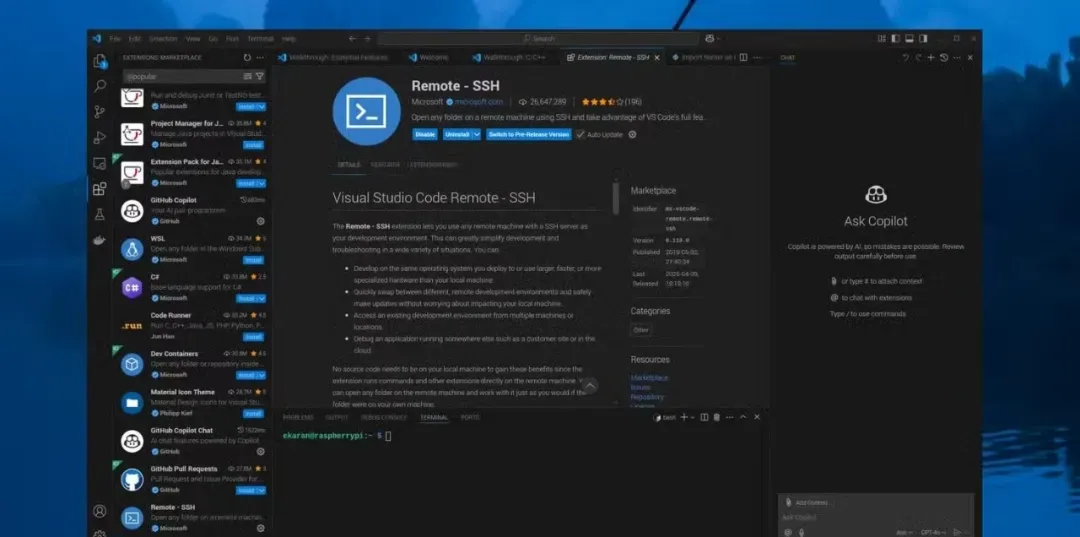Expand install options for Extension Pack for Java

click(262, 183)
